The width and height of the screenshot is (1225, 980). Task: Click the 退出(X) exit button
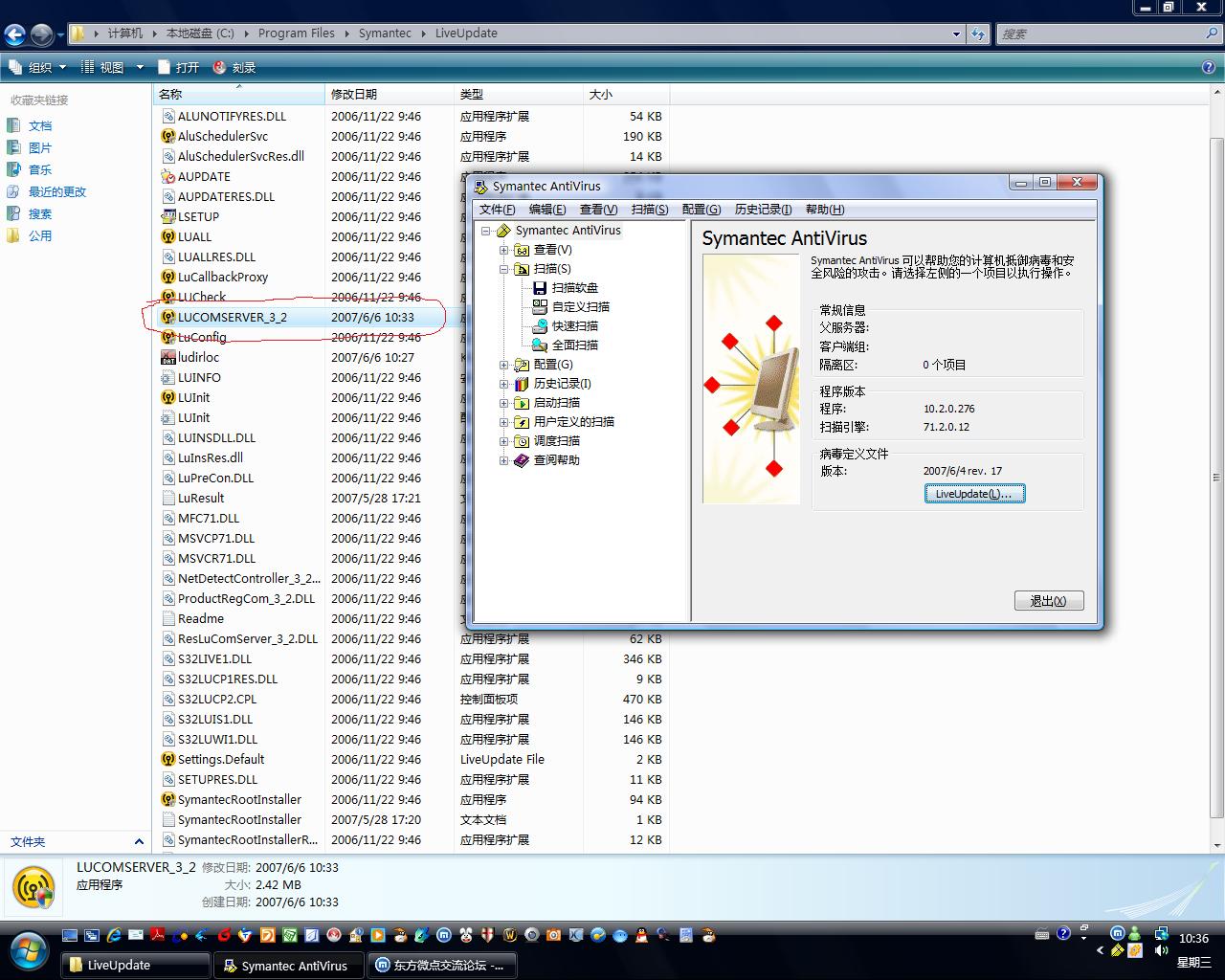tap(1049, 601)
